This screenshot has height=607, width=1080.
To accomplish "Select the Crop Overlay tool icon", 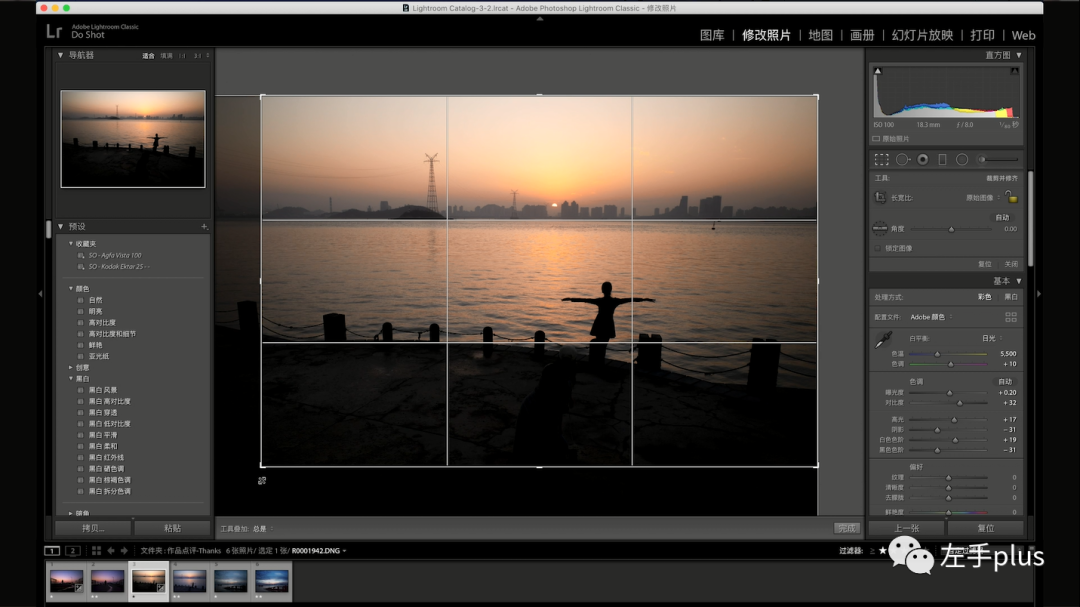I will point(882,160).
